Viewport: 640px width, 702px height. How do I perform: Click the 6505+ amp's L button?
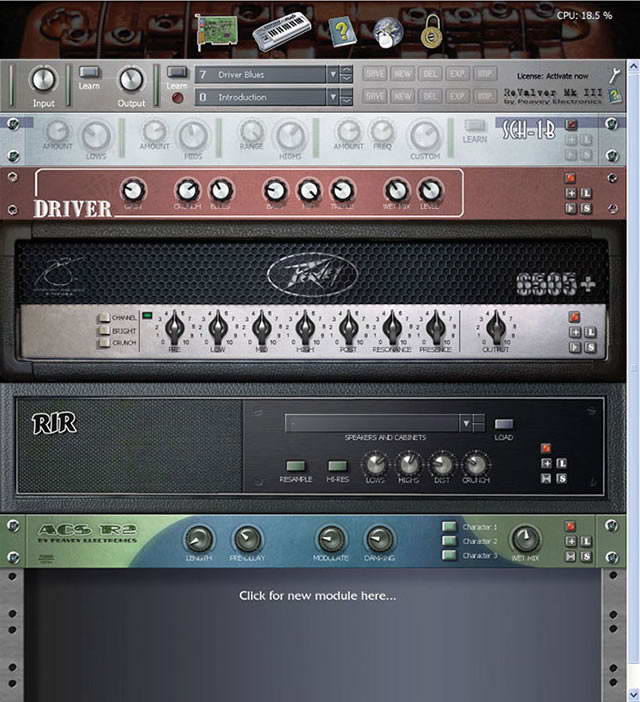pos(590,333)
